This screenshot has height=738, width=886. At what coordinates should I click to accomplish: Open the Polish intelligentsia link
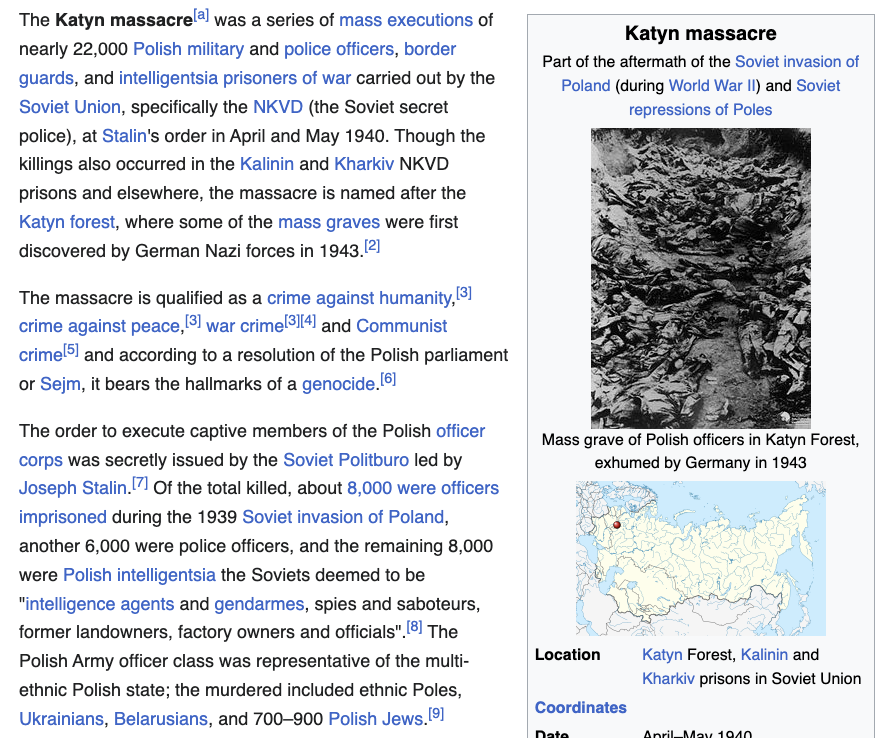click(139, 575)
